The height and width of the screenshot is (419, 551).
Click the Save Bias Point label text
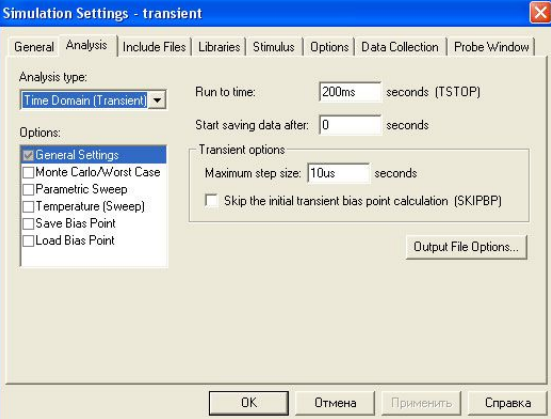(x=75, y=224)
